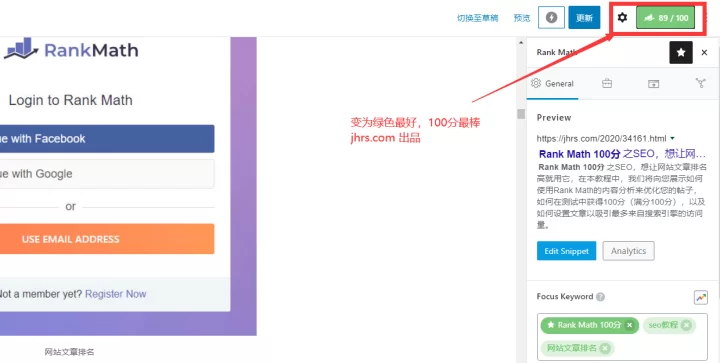This screenshot has width=720, height=363.
Task: Open the Schema tab icon
Action: pos(653,84)
